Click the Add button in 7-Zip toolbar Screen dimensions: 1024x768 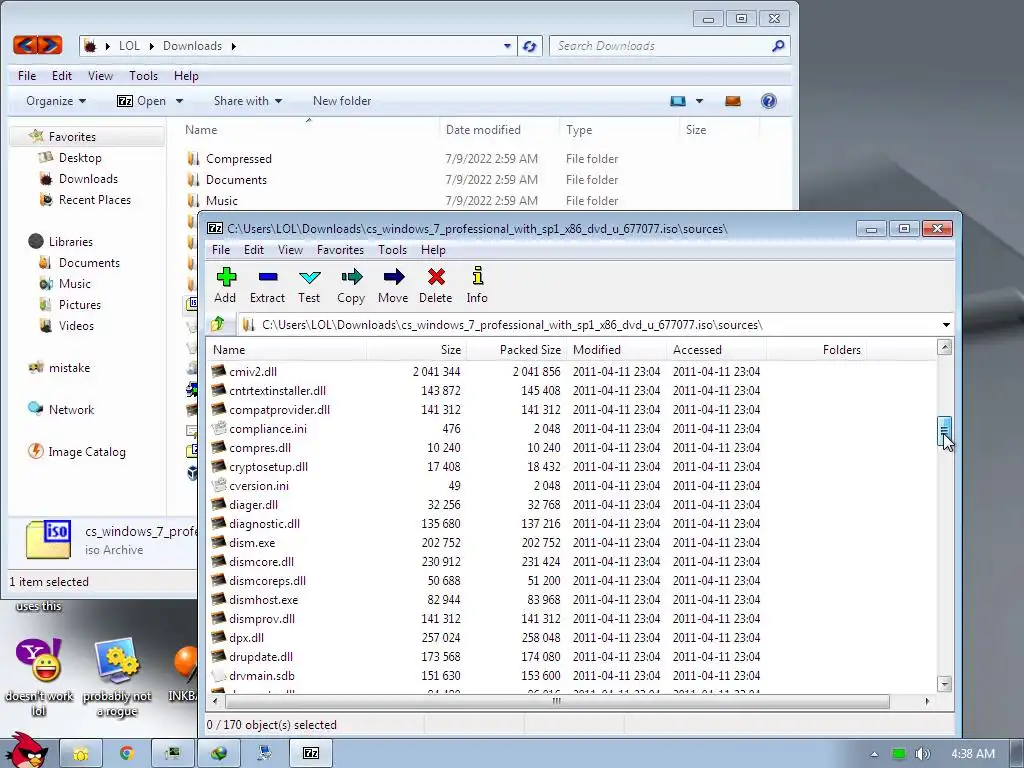(226, 285)
